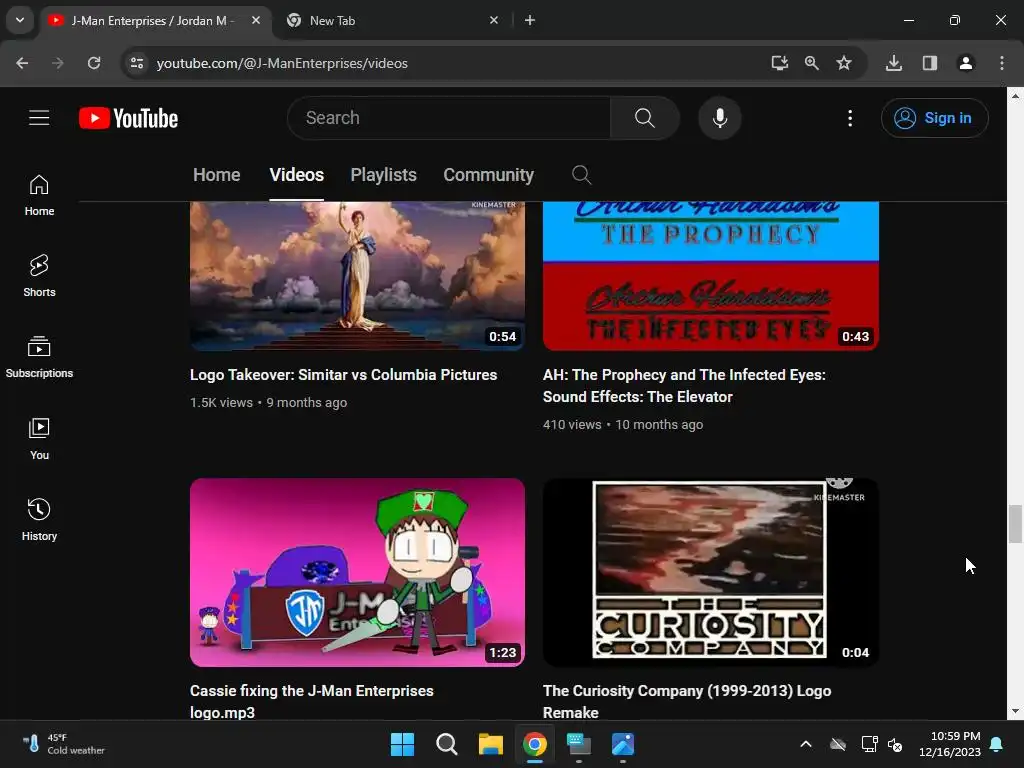Viewport: 1024px width, 768px height.
Task: Open AH: The Prophecy and Infected Eyes title
Action: pyautogui.click(x=684, y=386)
